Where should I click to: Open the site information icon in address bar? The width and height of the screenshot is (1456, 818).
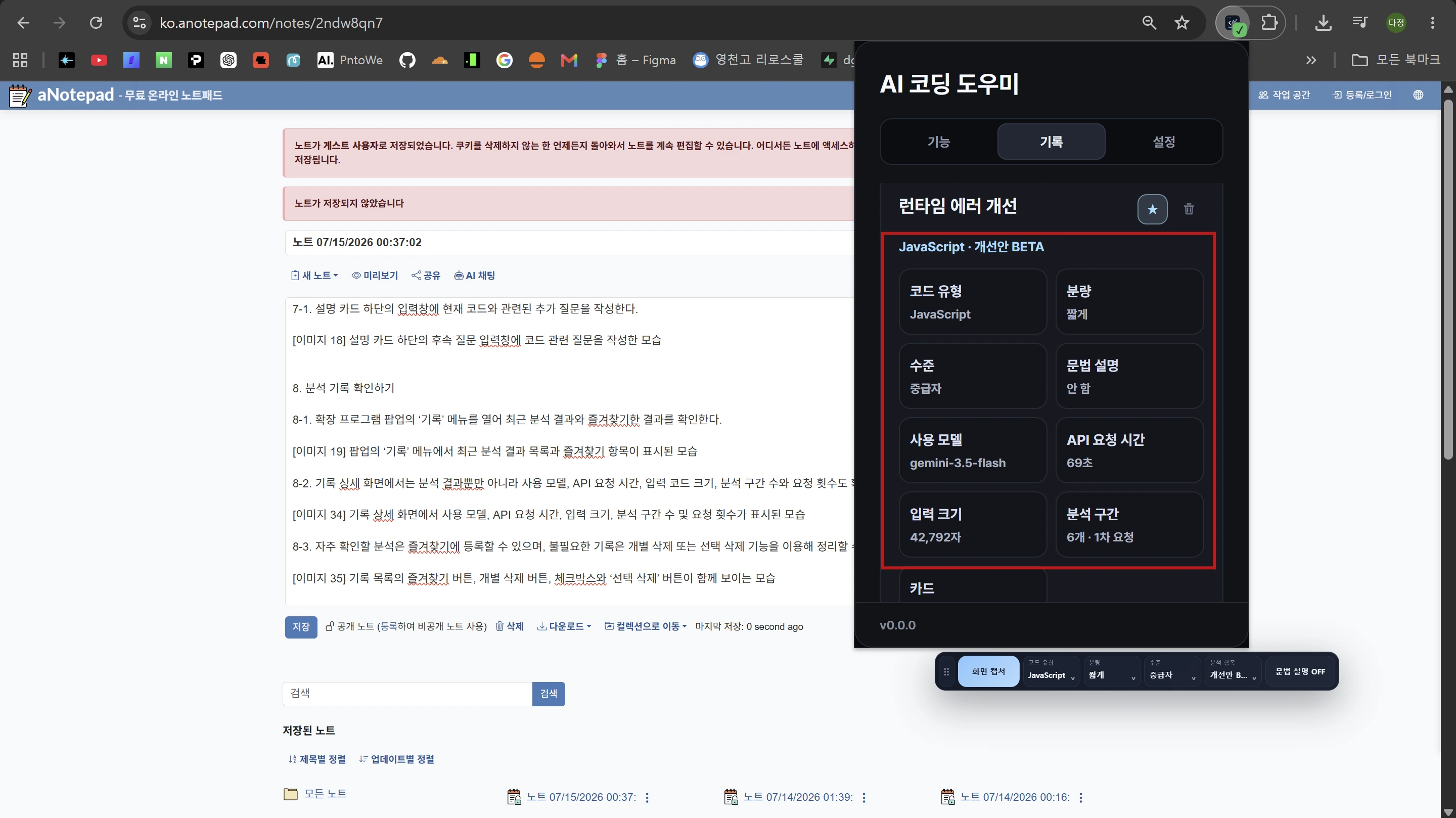pyautogui.click(x=140, y=23)
